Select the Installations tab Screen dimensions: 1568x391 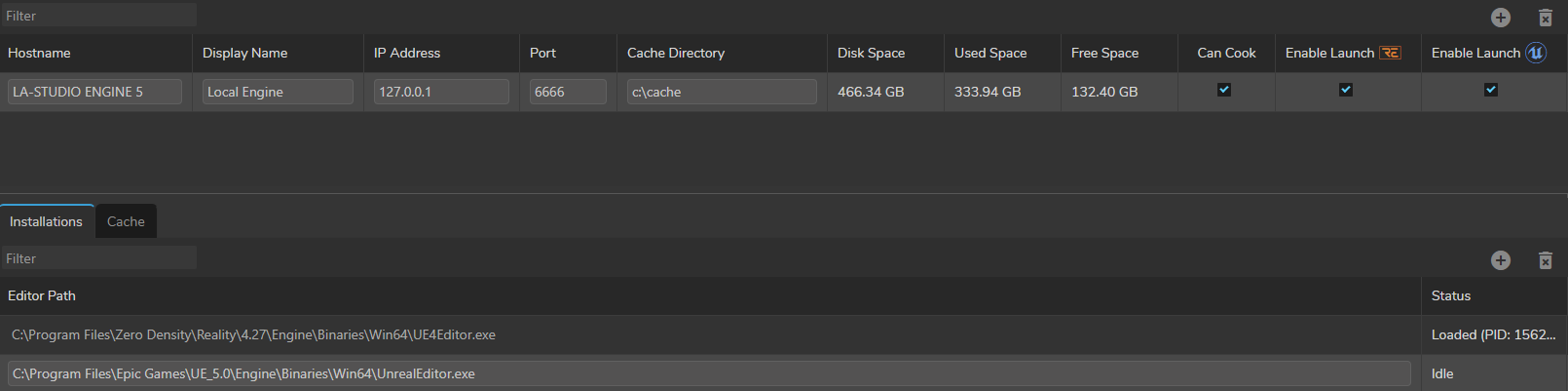[x=46, y=221]
